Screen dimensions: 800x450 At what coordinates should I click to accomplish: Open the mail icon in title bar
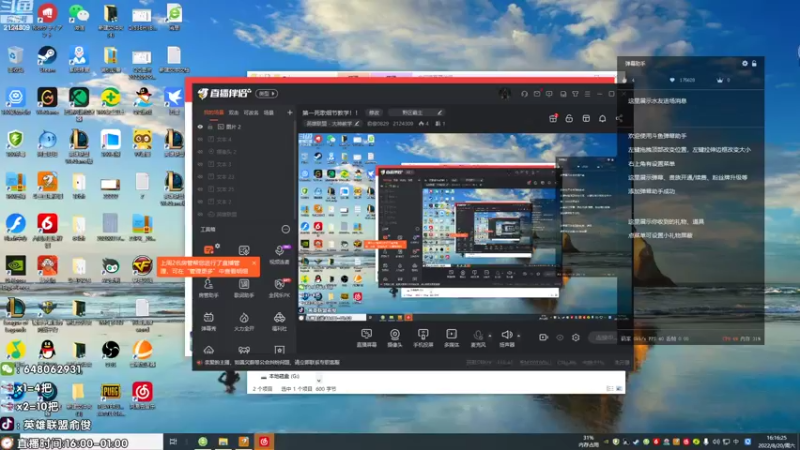pyautogui.click(x=537, y=94)
